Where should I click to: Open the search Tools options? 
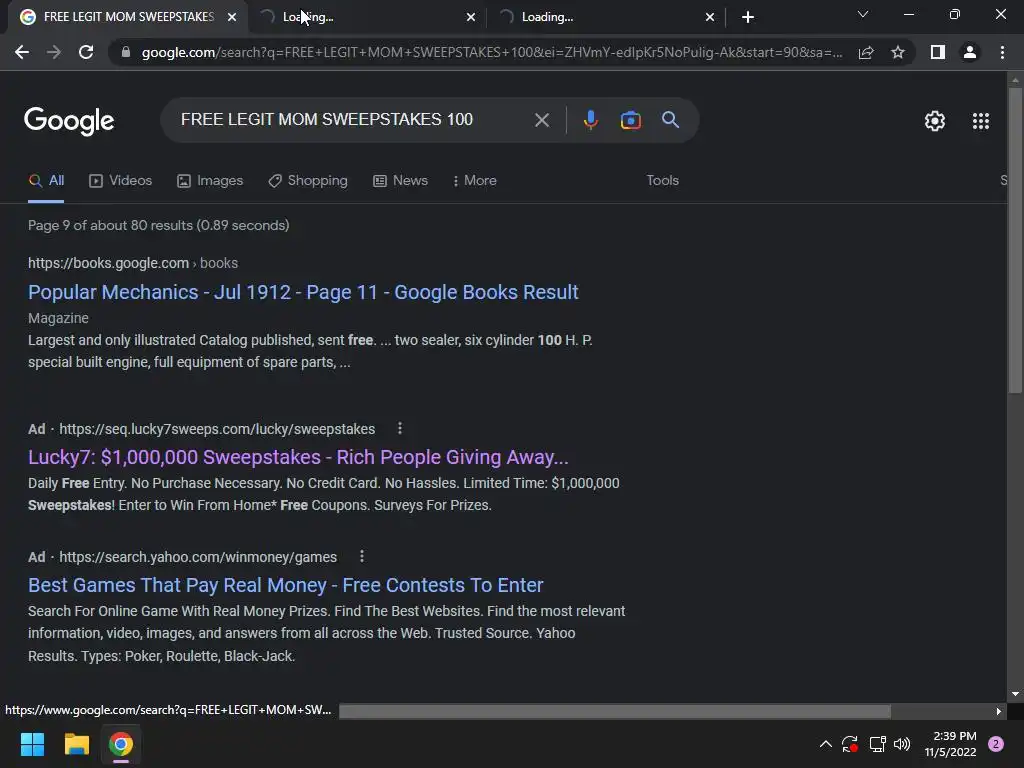662,180
